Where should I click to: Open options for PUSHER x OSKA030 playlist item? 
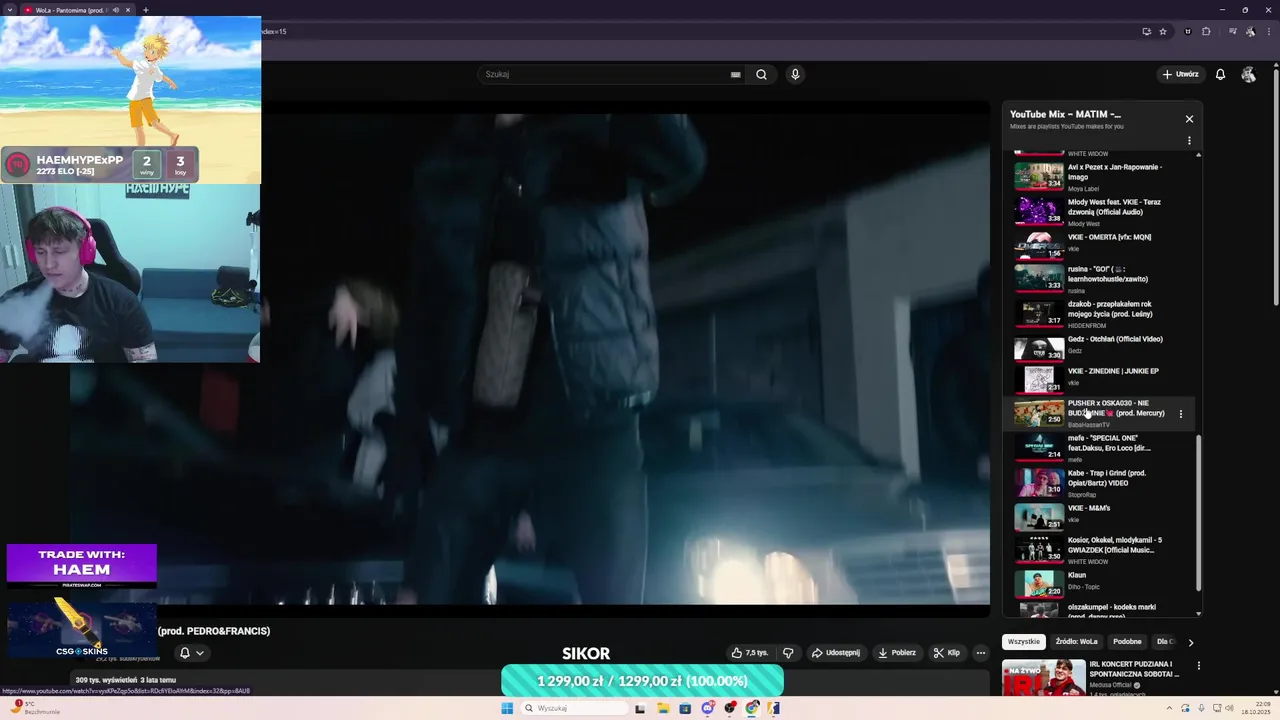click(1180, 414)
